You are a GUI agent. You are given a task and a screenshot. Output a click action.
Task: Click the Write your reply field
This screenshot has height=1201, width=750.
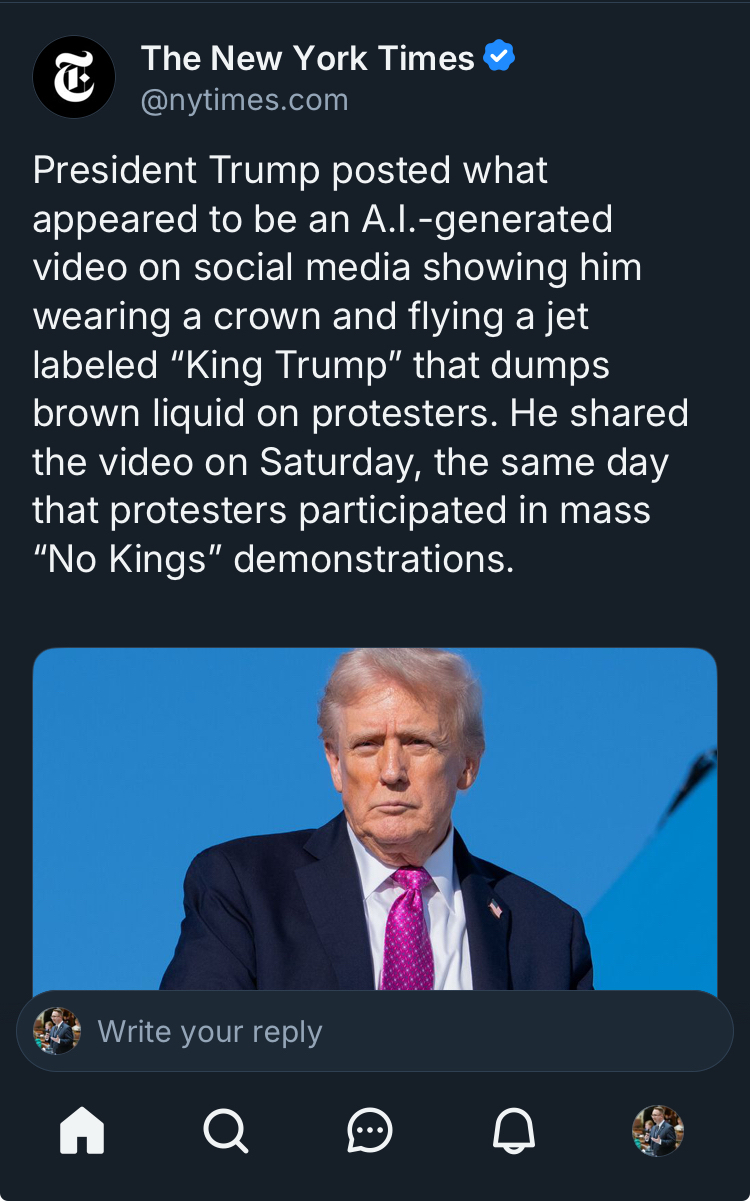(x=400, y=1031)
